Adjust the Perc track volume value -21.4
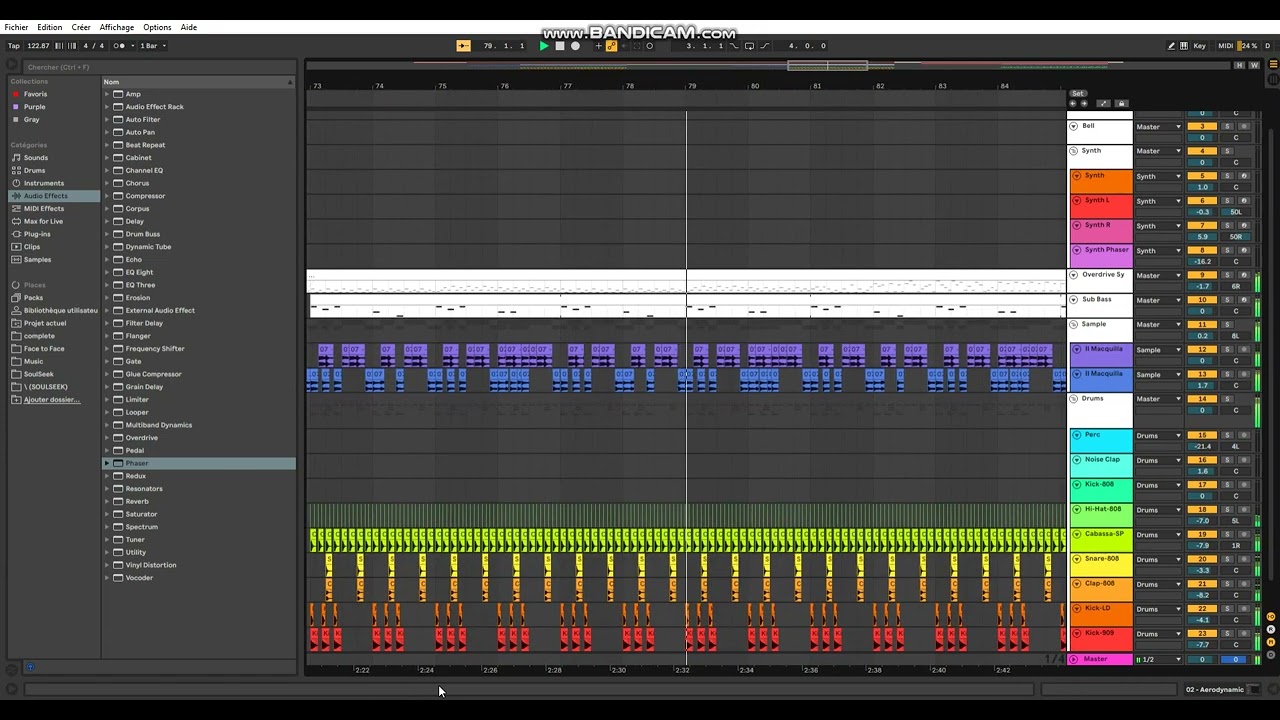 click(x=1202, y=446)
